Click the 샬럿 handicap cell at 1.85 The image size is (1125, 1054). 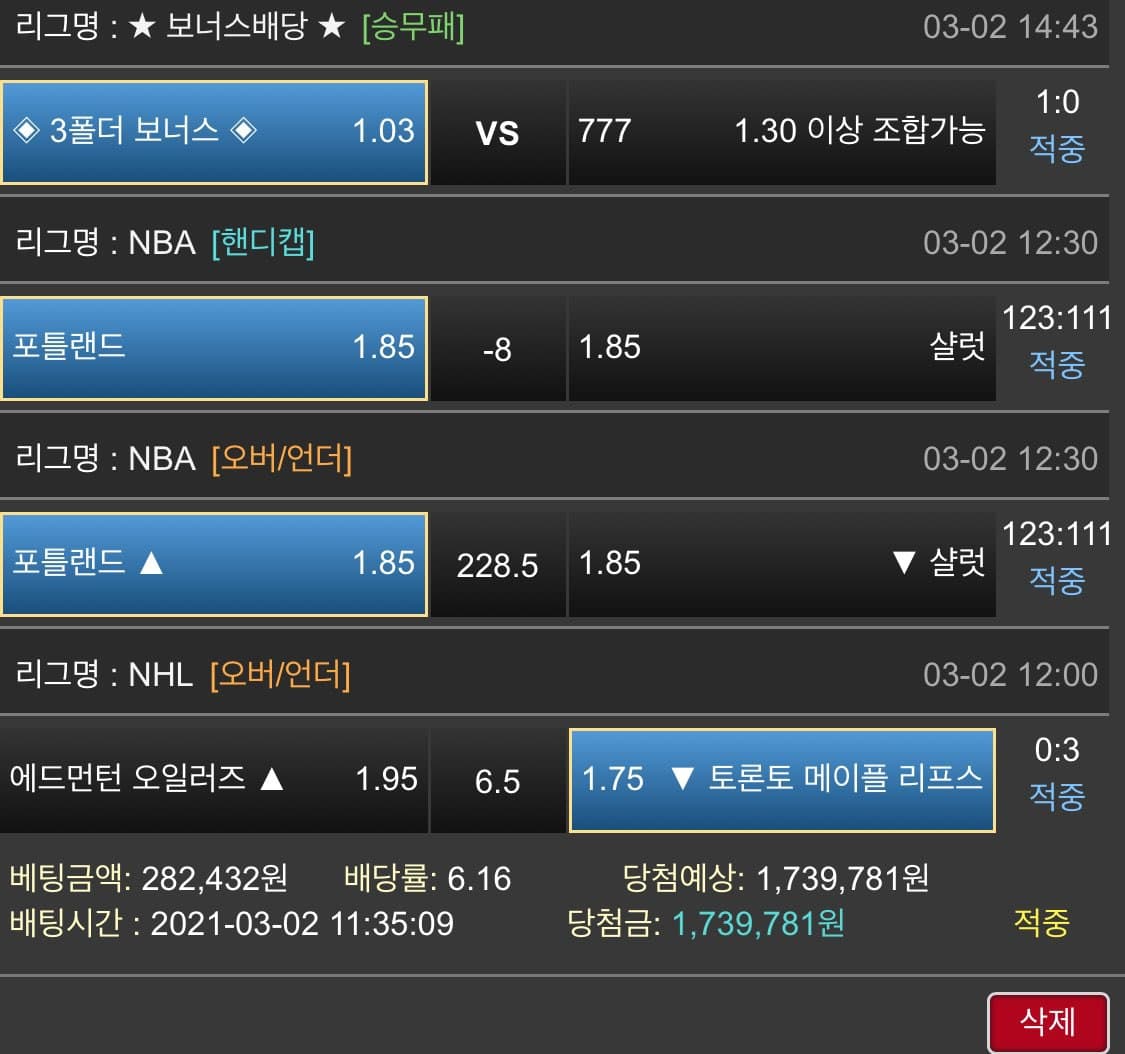pos(781,348)
